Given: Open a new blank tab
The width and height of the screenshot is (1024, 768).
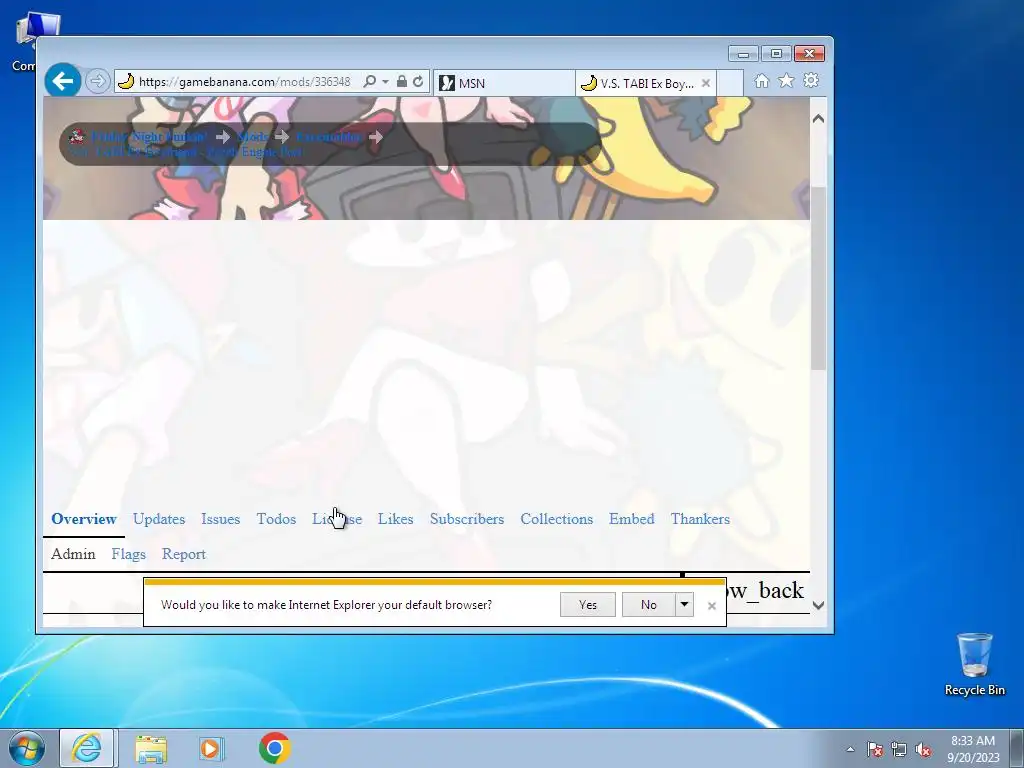Looking at the screenshot, I should 730,83.
